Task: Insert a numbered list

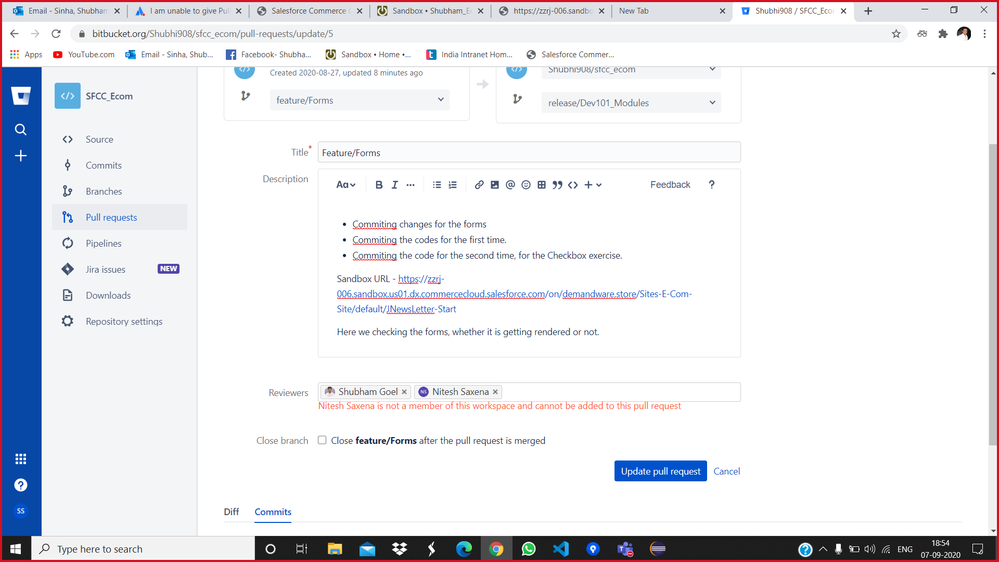Action: click(x=452, y=185)
